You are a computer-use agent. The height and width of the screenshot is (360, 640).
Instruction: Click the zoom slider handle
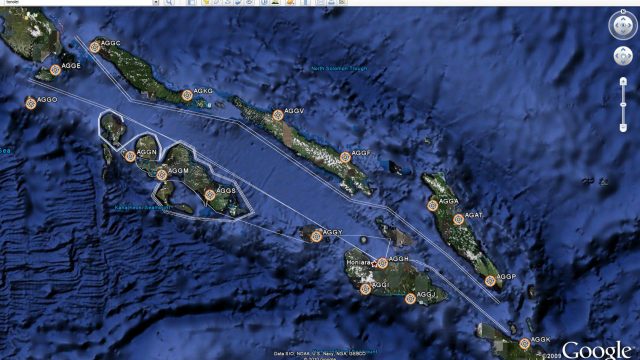pyautogui.click(x=623, y=105)
